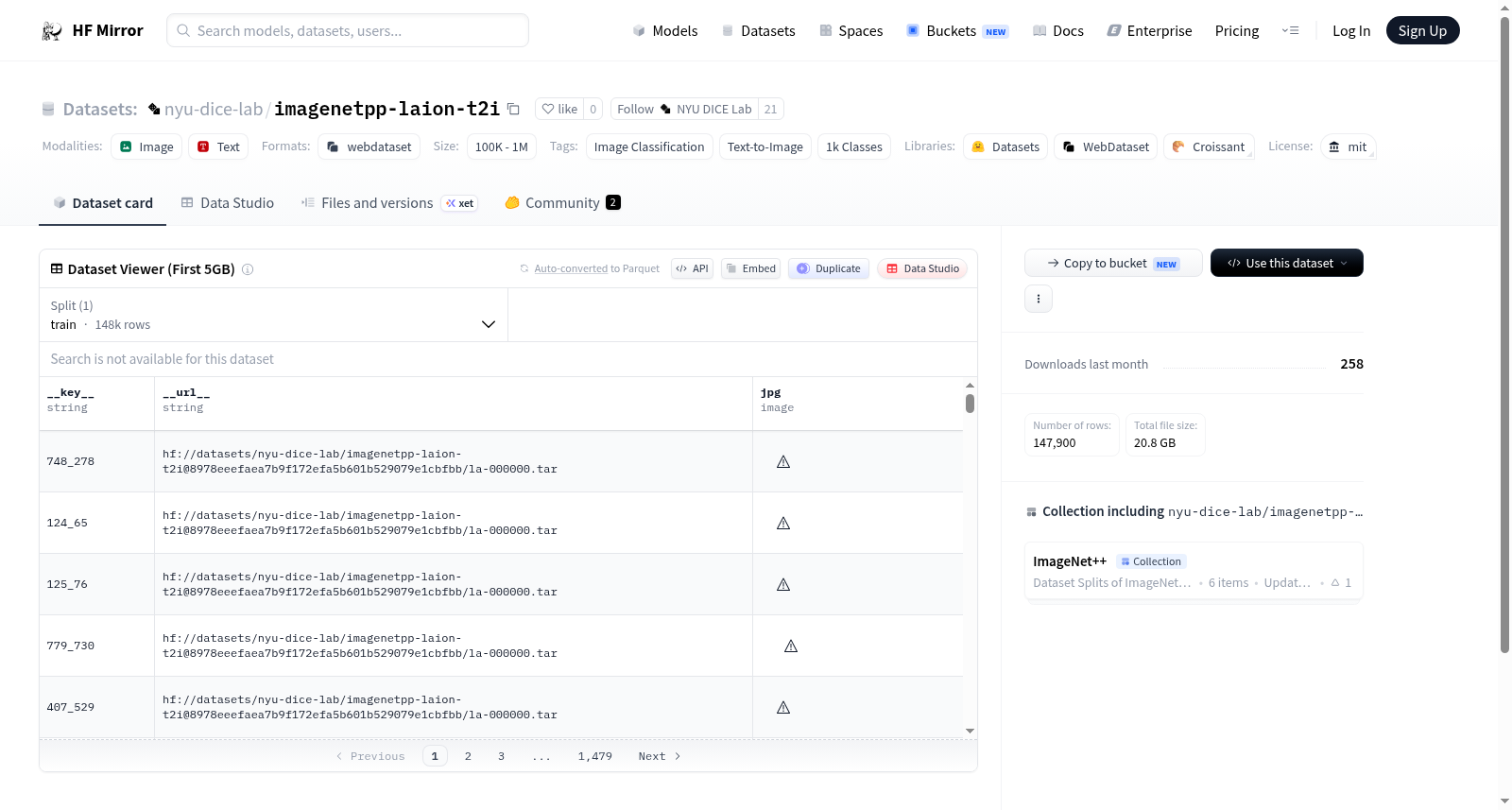Open the Docs page

(1058, 31)
